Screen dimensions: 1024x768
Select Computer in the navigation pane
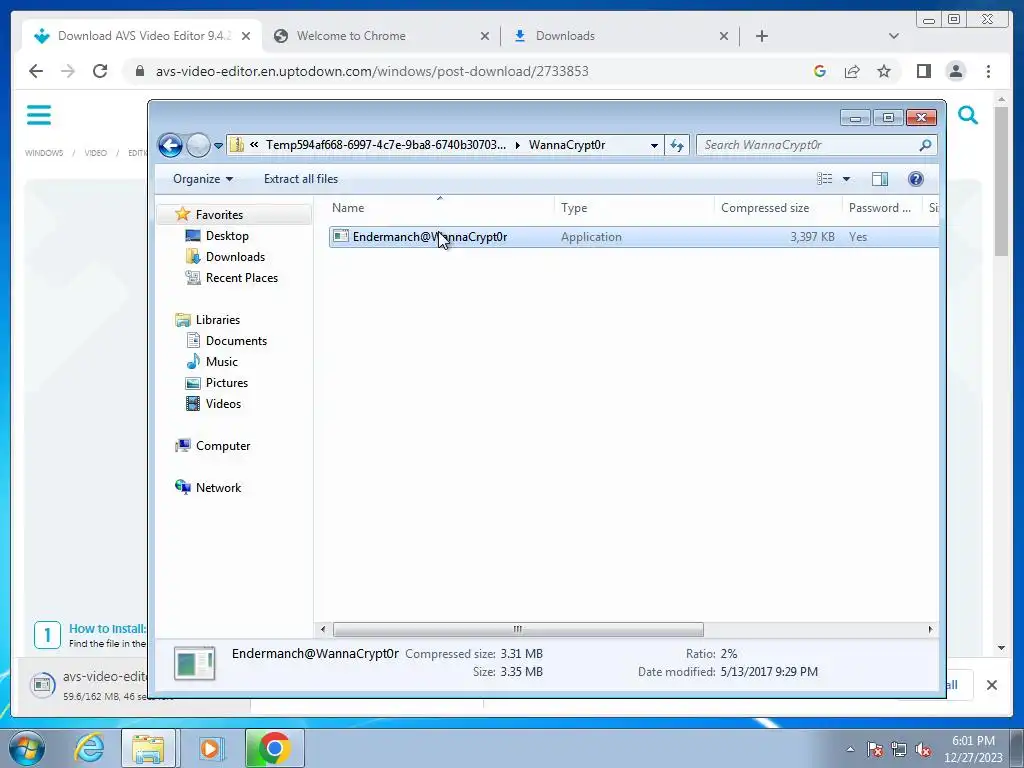click(x=223, y=446)
